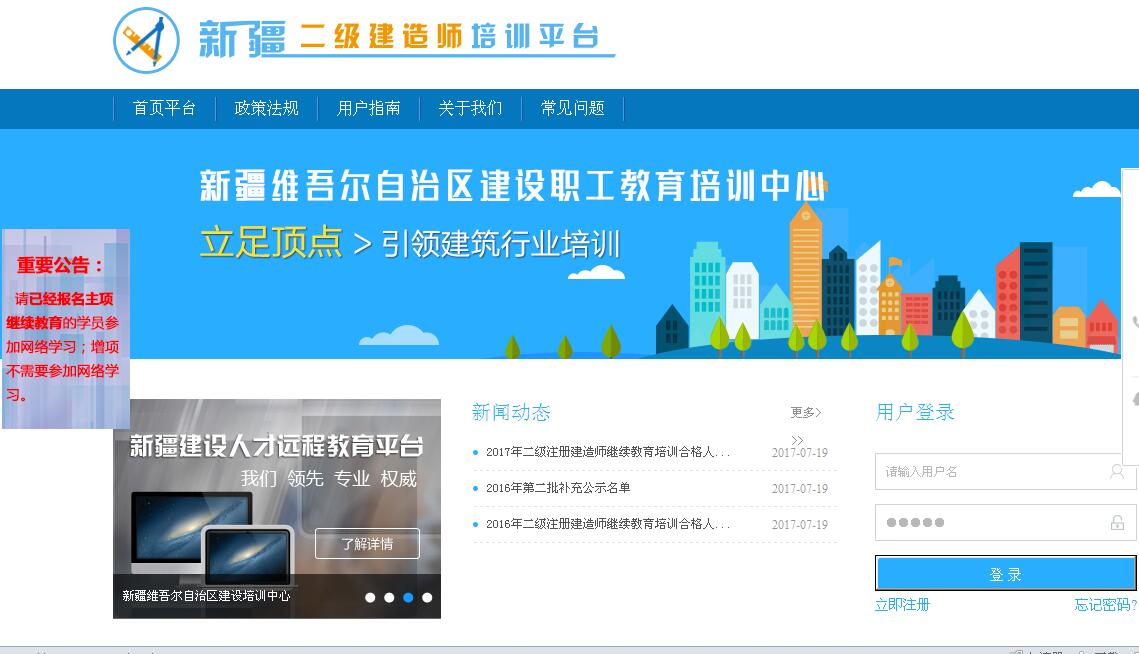Click the 了解详情 button on the slide
Screen dimensions: 1139x654
pyautogui.click(x=367, y=544)
